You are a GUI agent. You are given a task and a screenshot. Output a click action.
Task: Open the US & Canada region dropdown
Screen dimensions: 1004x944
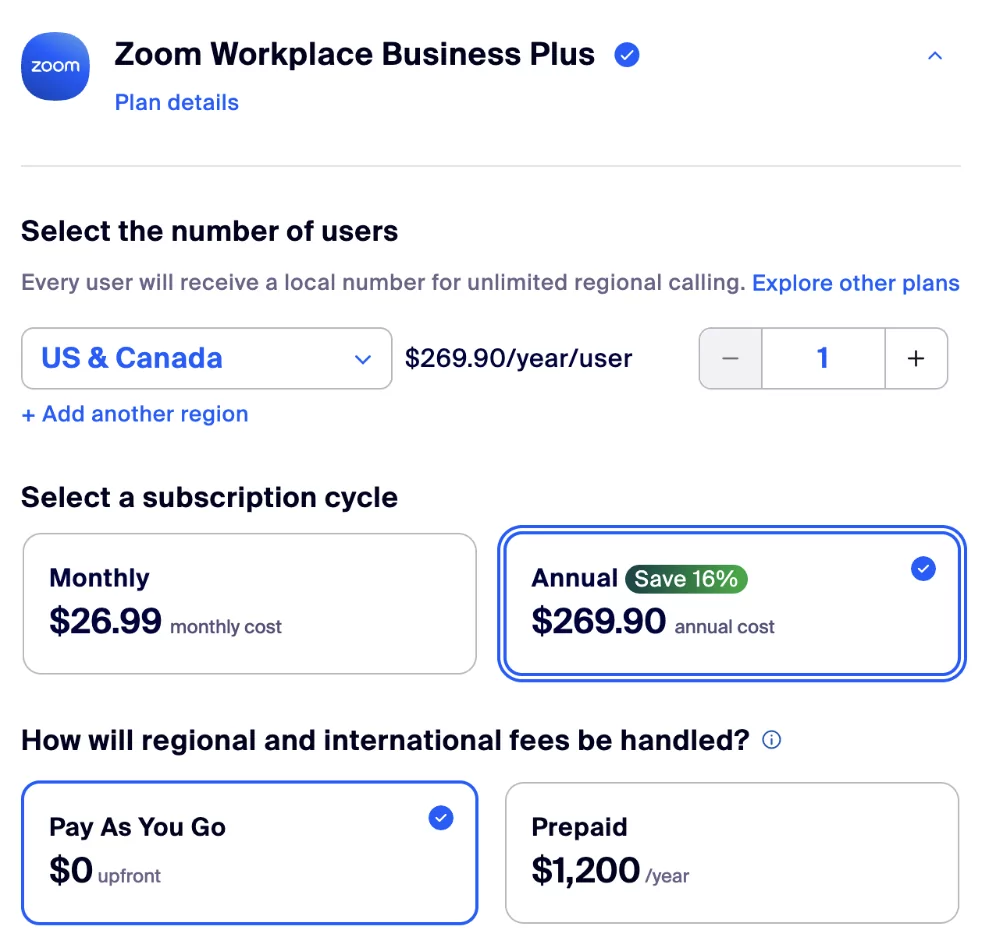(x=206, y=358)
